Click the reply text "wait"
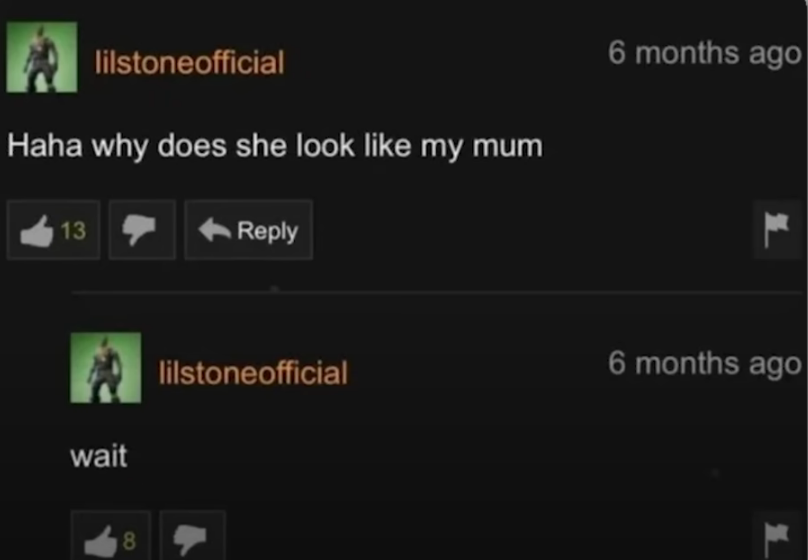Viewport: 808px width, 560px height. 99,456
